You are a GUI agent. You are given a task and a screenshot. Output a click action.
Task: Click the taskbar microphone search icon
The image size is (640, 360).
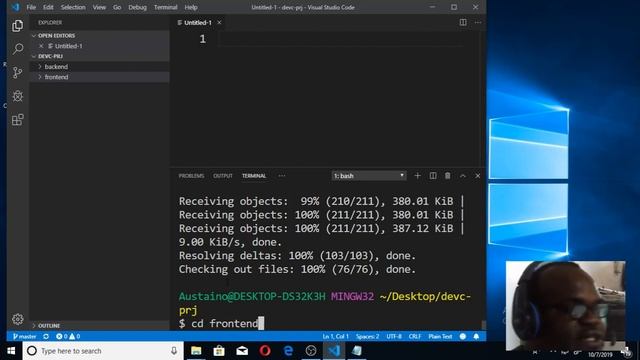[174, 351]
